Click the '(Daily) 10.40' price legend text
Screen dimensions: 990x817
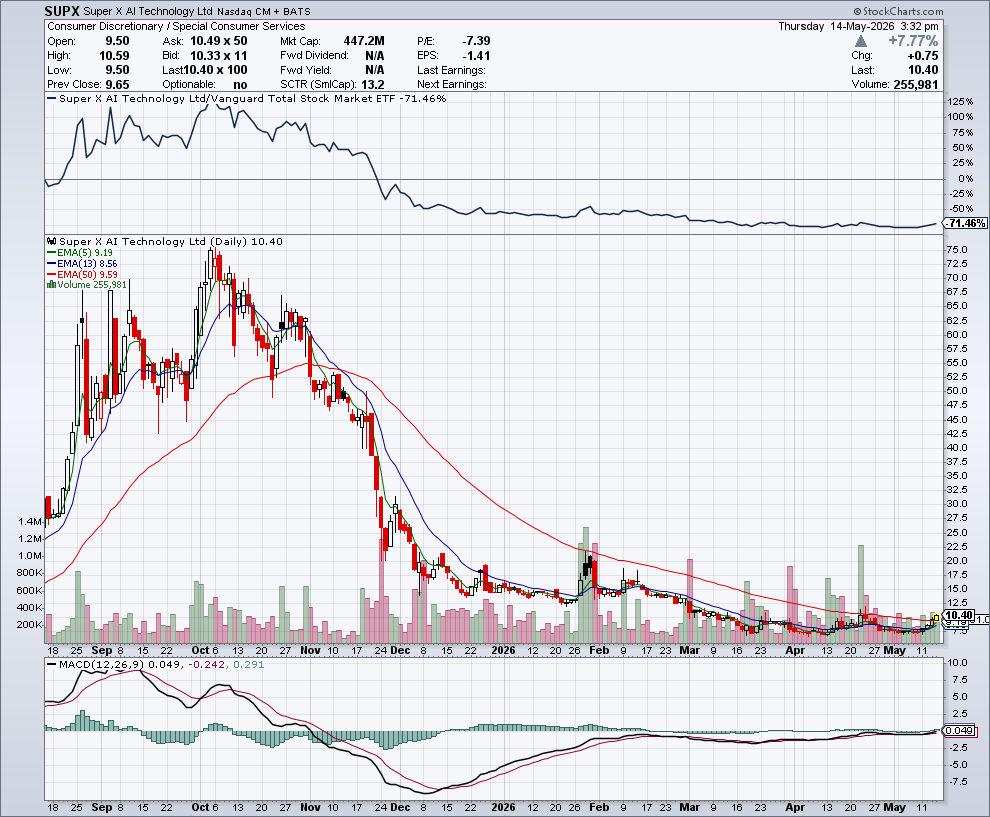[246, 241]
